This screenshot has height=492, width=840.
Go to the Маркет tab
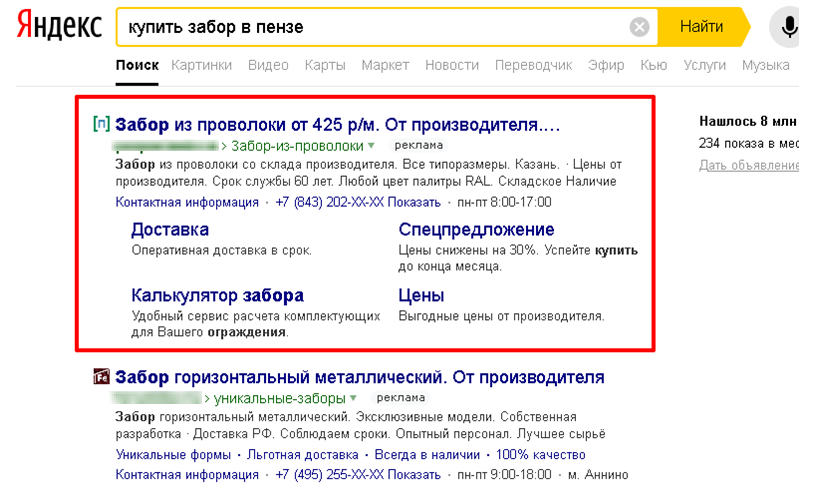pyautogui.click(x=385, y=65)
